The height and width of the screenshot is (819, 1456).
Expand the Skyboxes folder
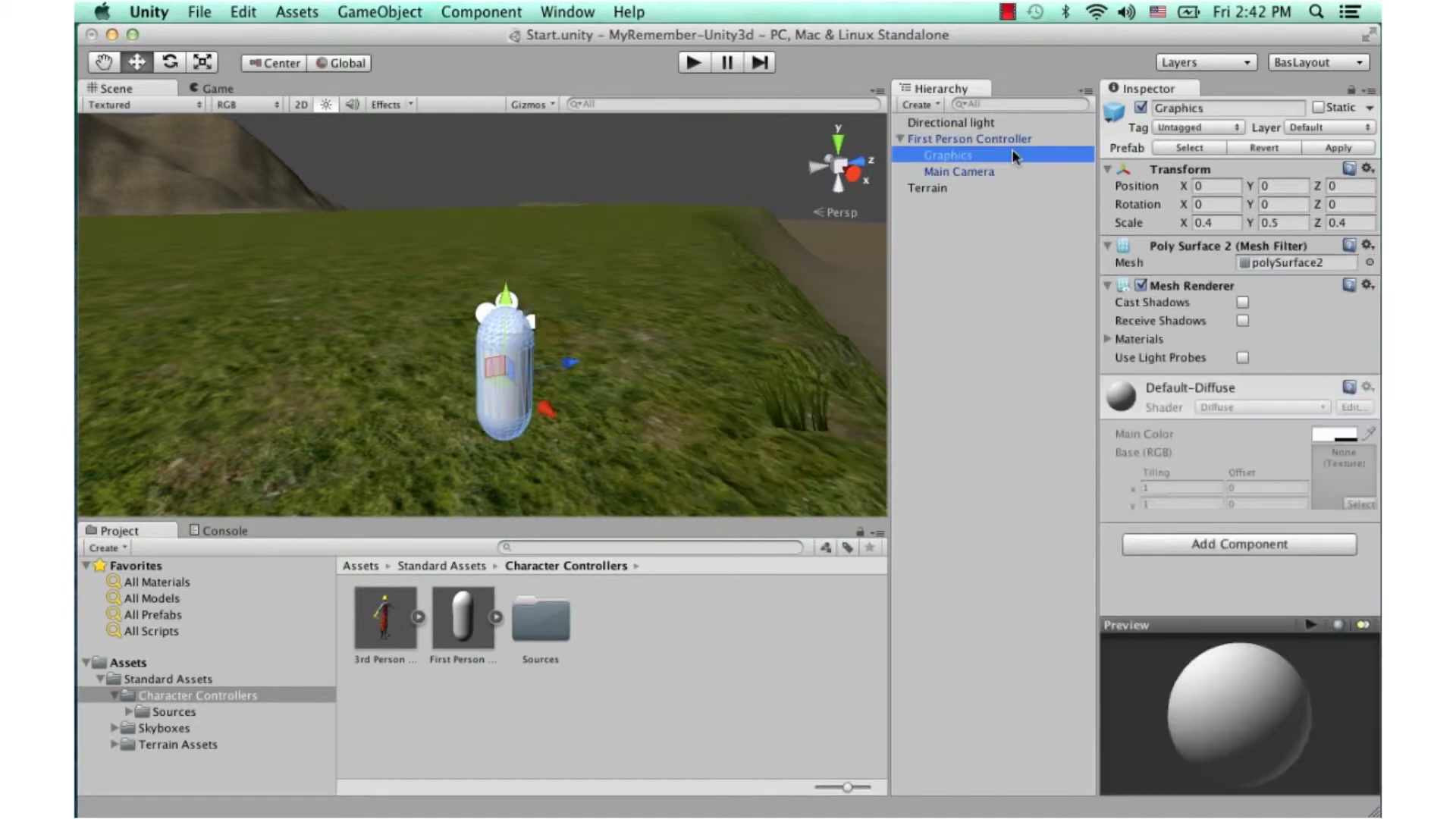pyautogui.click(x=115, y=728)
